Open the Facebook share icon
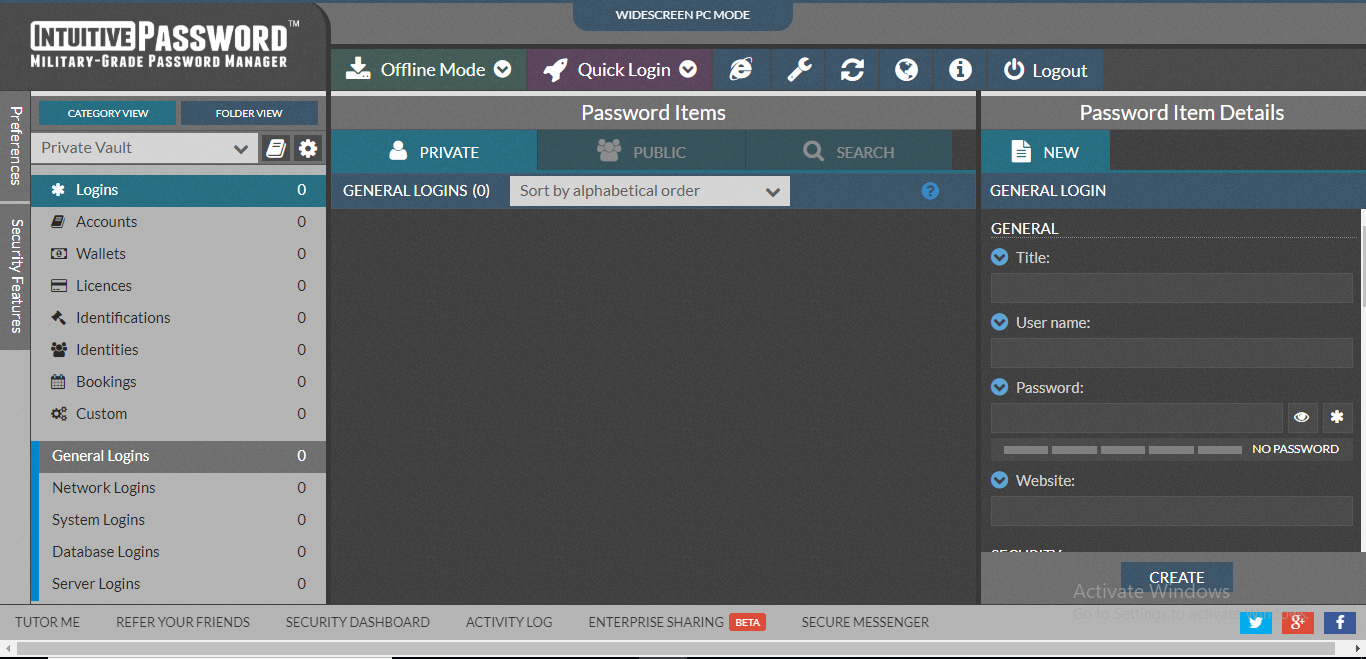Viewport: 1366px width, 659px height. pyautogui.click(x=1339, y=622)
